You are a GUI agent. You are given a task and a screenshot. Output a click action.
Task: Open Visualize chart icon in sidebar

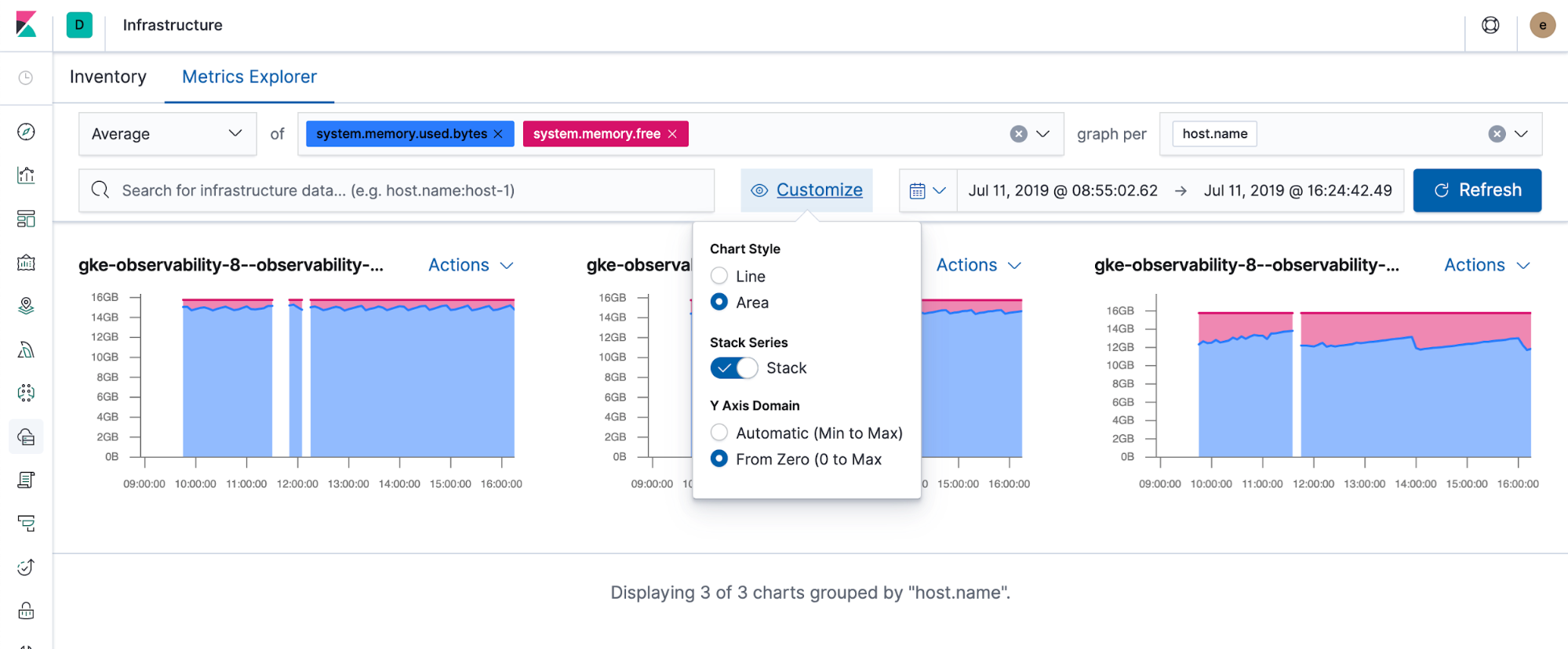click(26, 175)
